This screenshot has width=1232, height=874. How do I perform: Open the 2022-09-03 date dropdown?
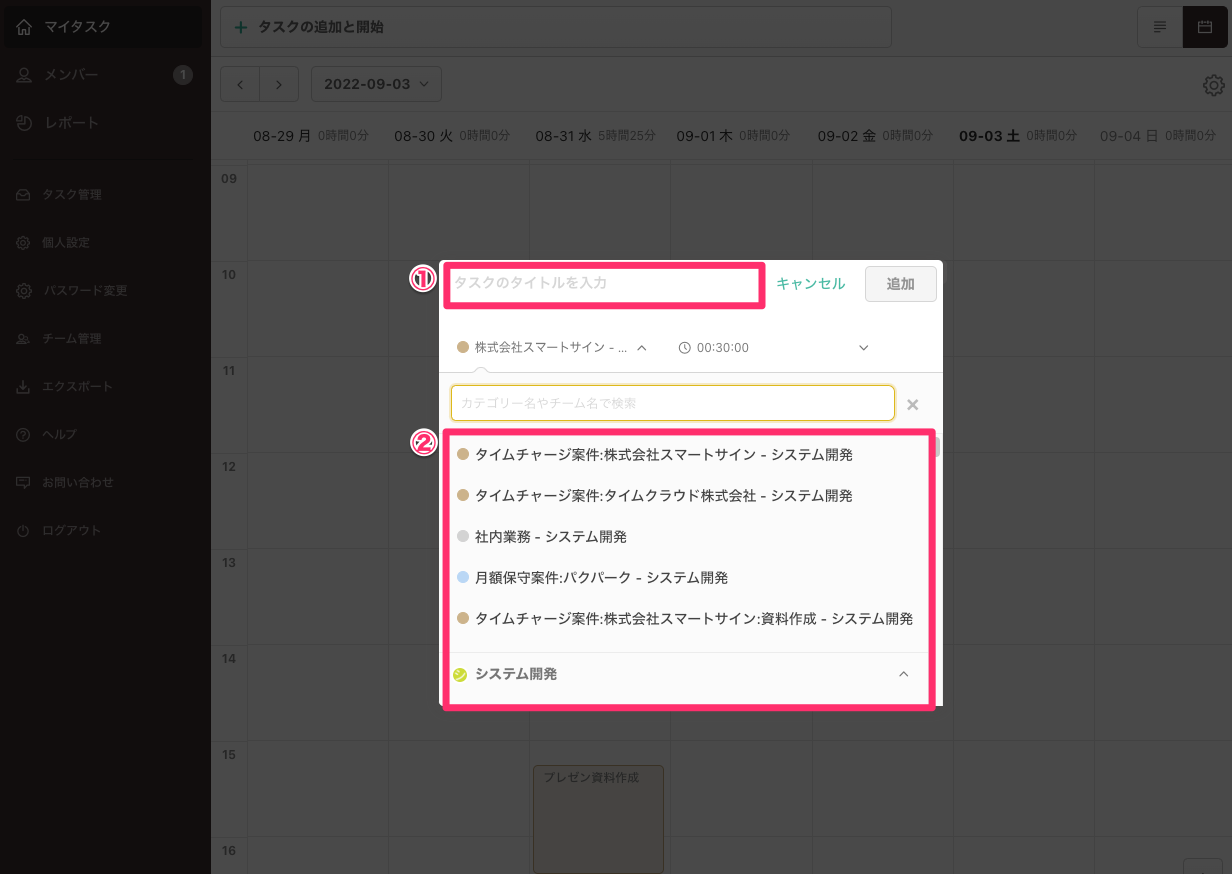376,84
